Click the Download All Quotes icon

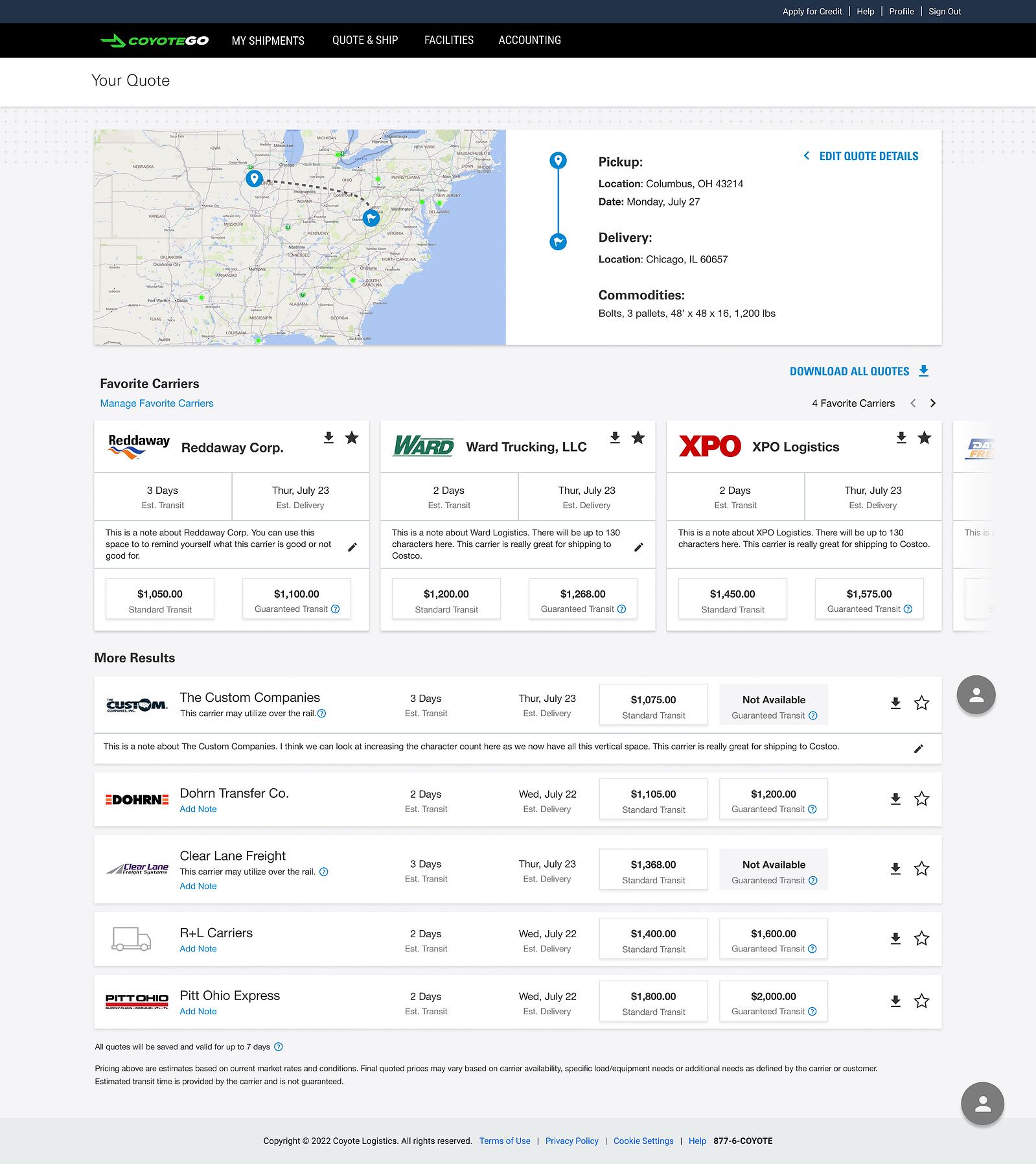(x=924, y=371)
